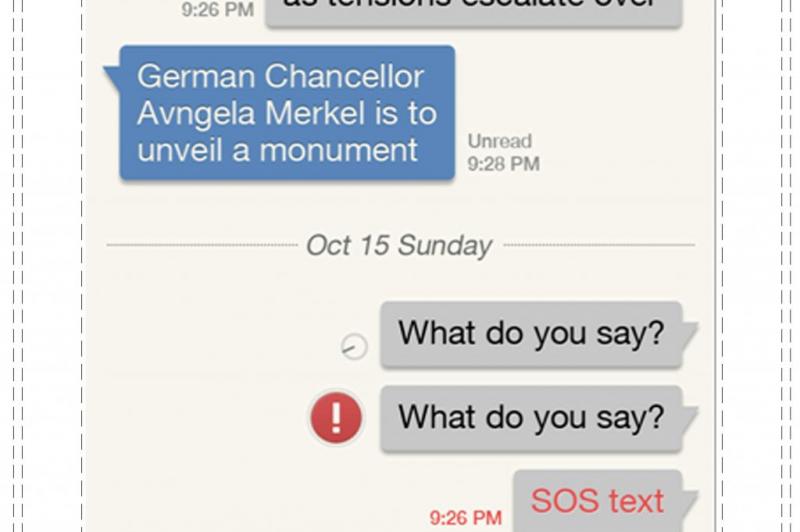Image resolution: width=800 pixels, height=532 pixels.
Task: Click the red exclamation error icon
Action: [336, 417]
